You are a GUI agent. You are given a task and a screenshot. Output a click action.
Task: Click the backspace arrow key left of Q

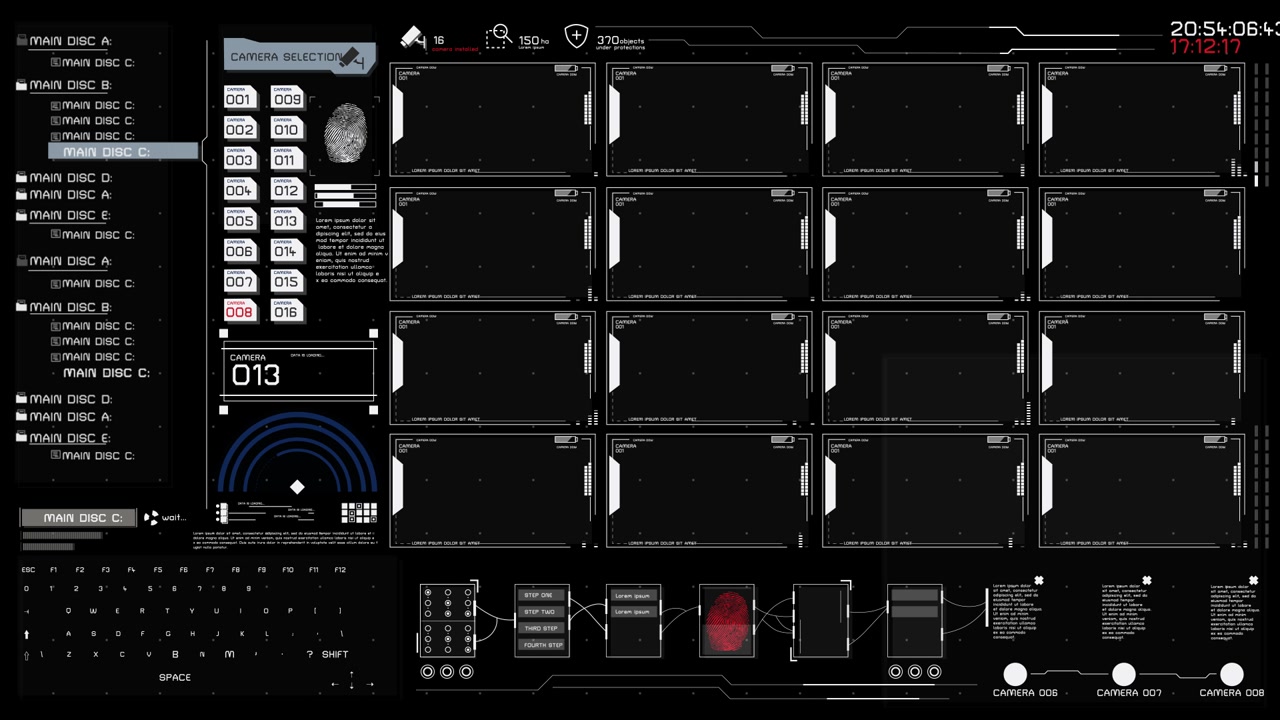[27, 611]
